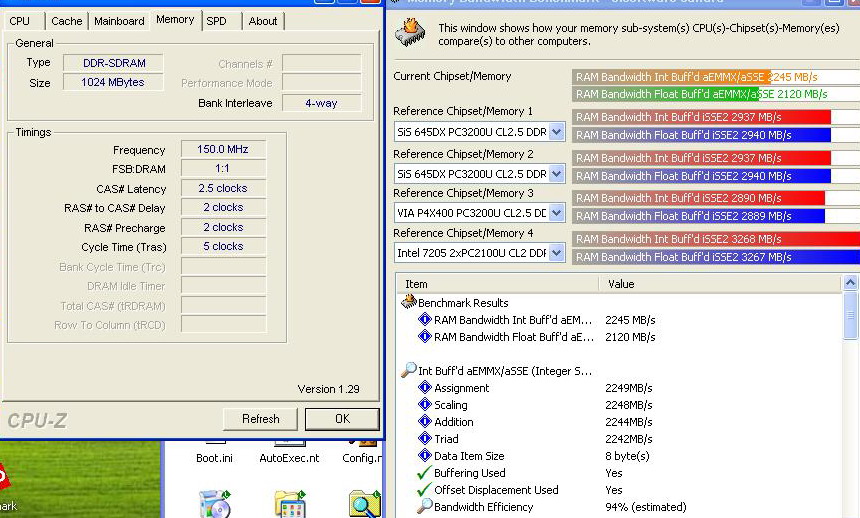Click icon beside RAM Bandwidth Float Buff'd result
Image resolution: width=860 pixels, height=518 pixels.
click(x=425, y=336)
